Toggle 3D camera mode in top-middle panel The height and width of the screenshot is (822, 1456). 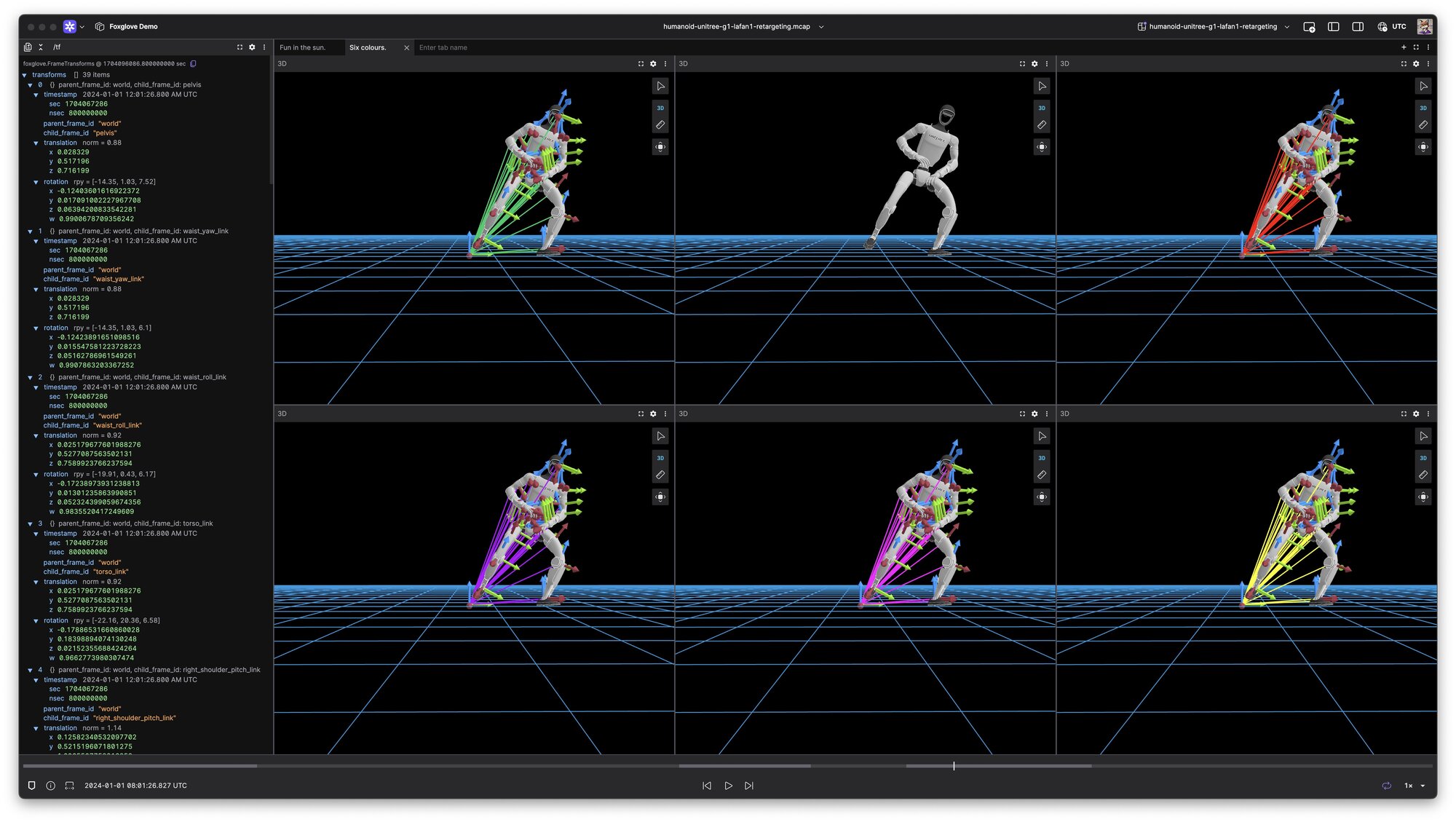1042,108
